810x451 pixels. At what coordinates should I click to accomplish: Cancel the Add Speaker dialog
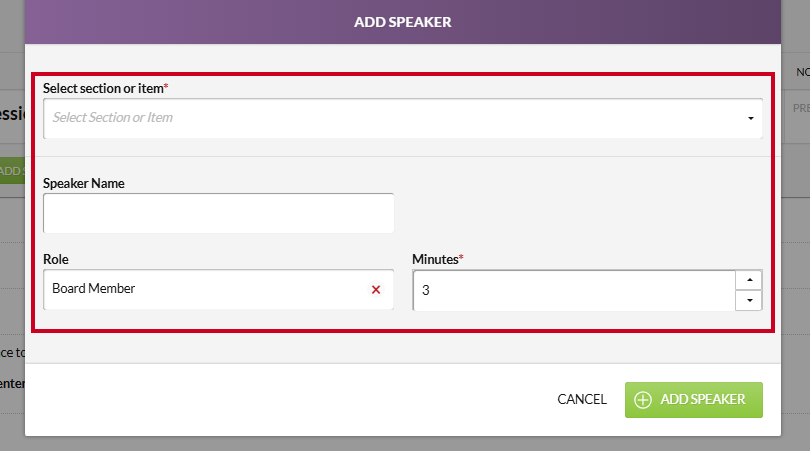click(x=582, y=399)
